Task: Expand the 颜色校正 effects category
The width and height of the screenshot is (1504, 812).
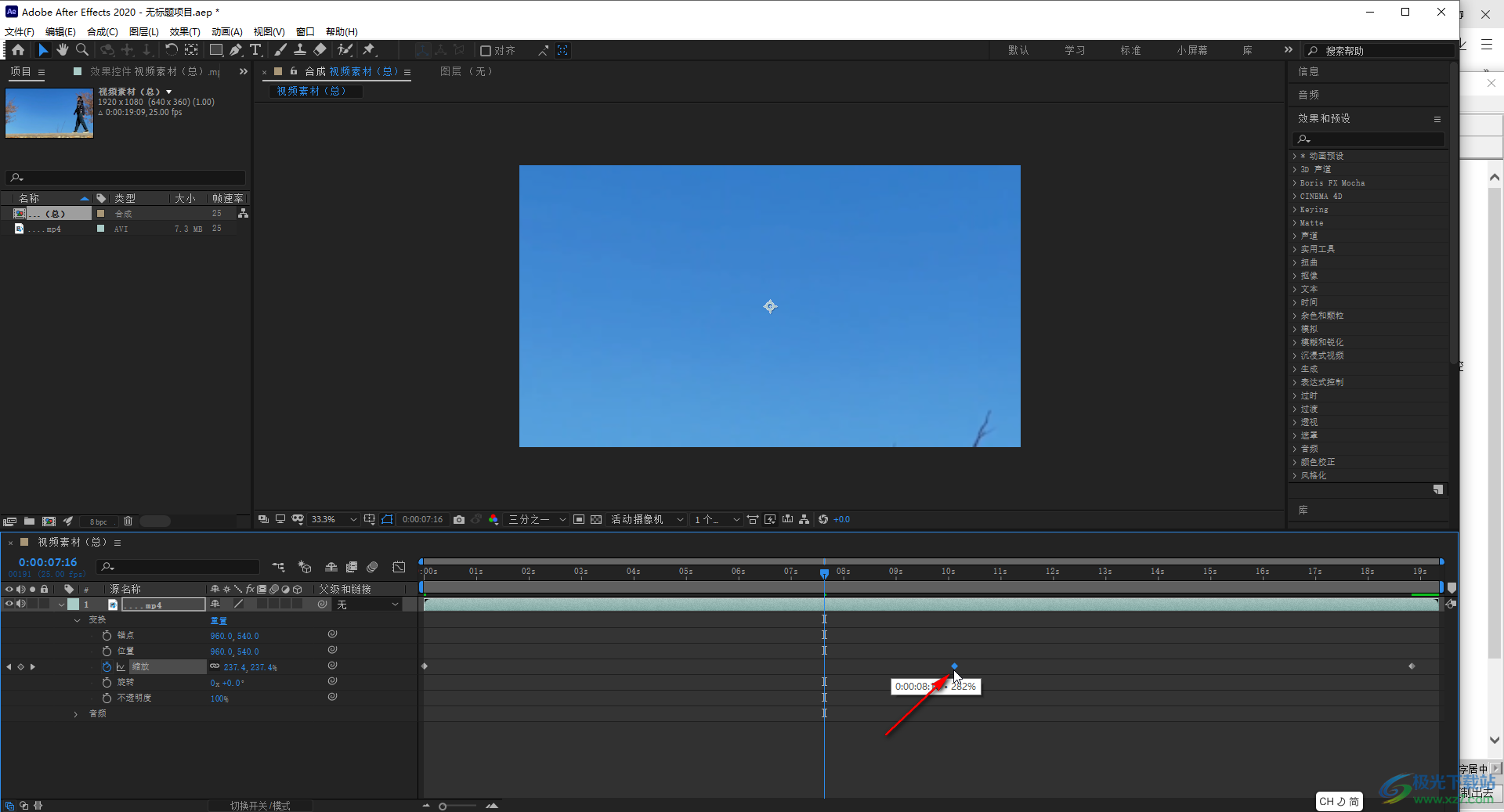Action: tap(1295, 462)
